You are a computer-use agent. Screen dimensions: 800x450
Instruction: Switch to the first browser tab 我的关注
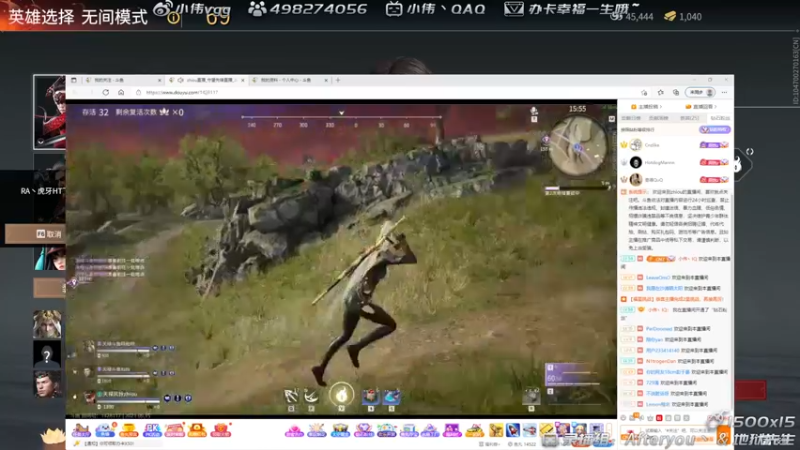(x=122, y=80)
